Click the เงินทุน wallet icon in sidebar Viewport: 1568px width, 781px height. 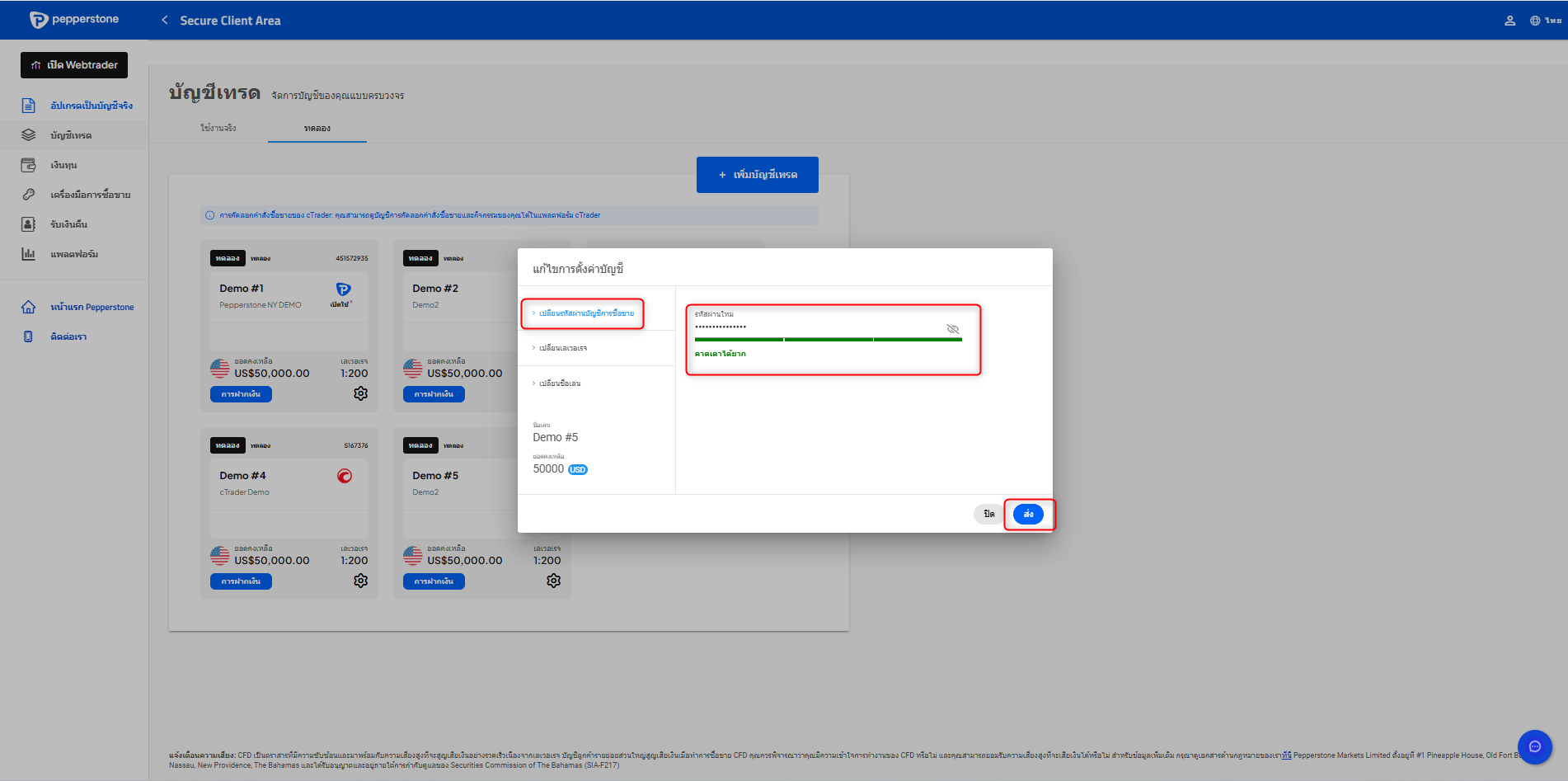click(28, 165)
